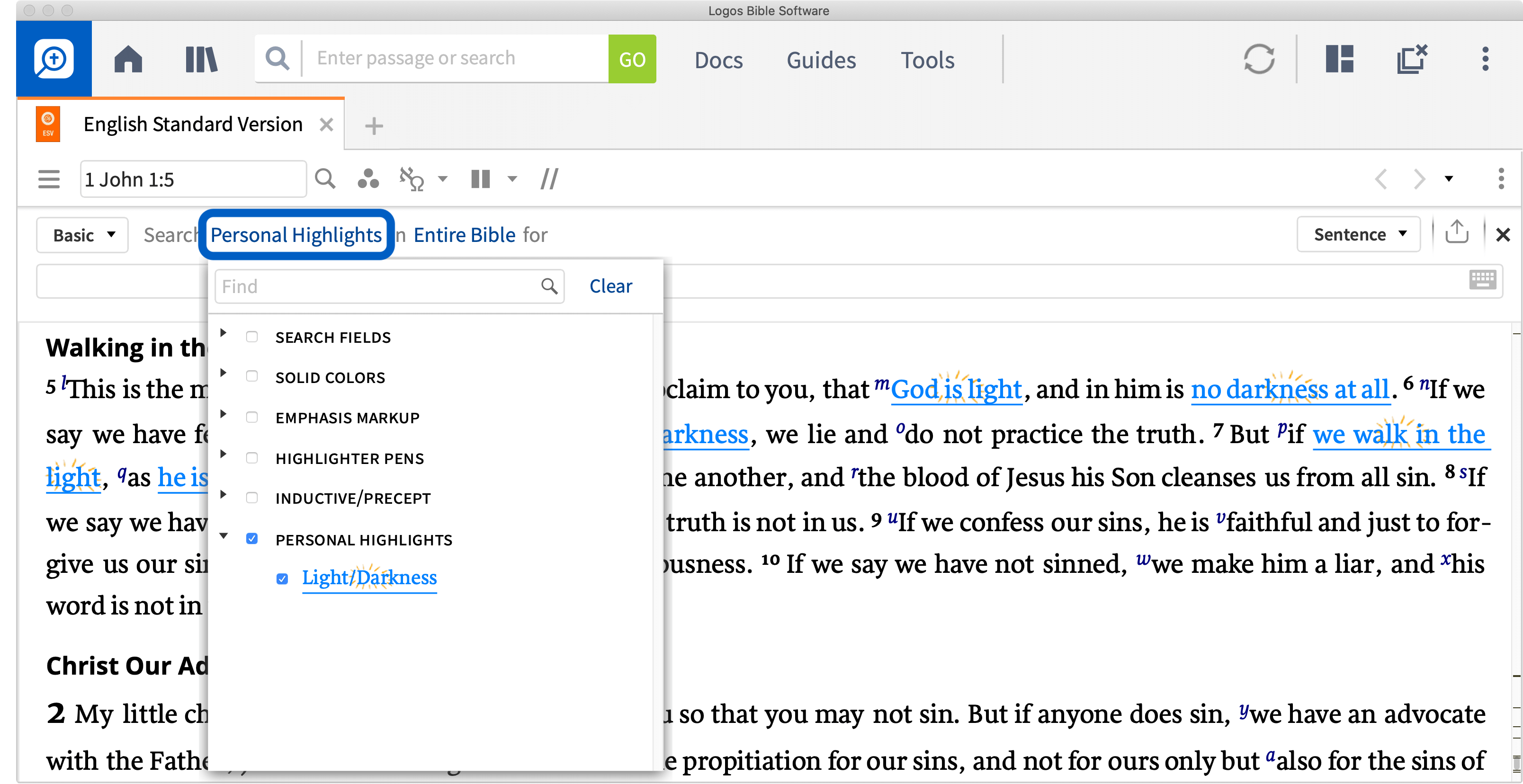Open the Basic search type dropdown
Viewport: 1523px width, 784px height.
[83, 235]
